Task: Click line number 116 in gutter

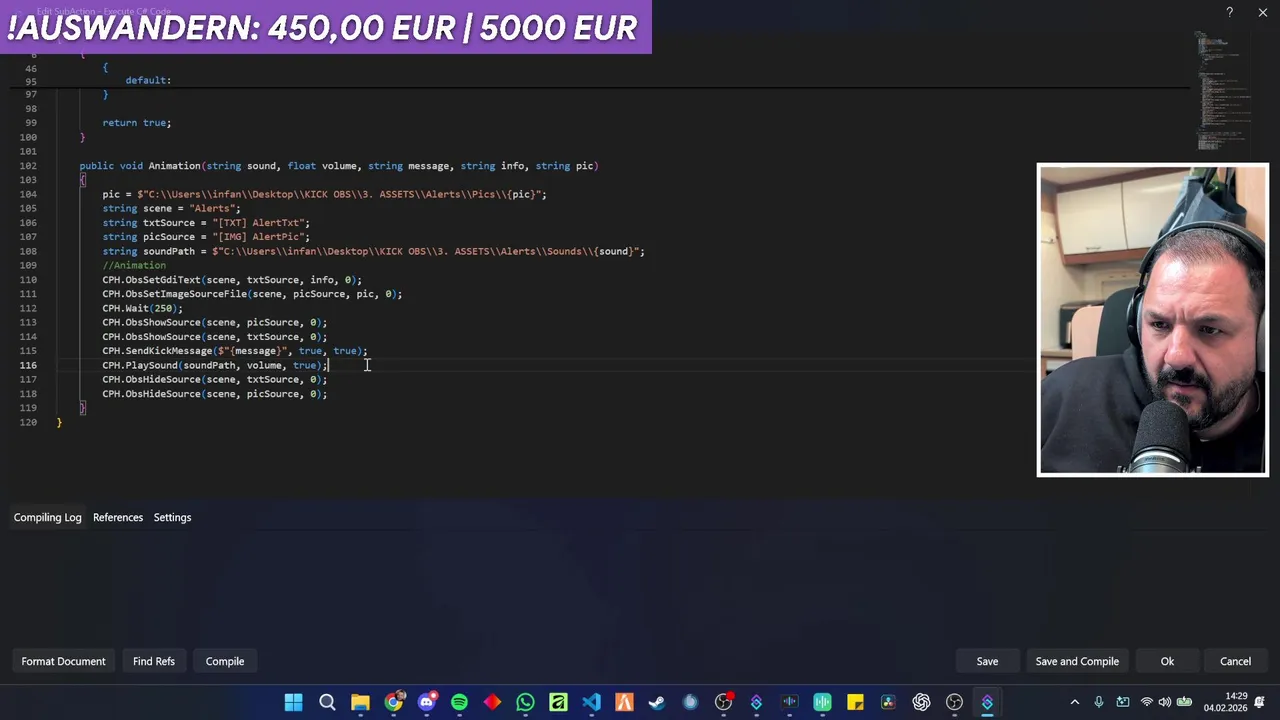Action: click(27, 365)
